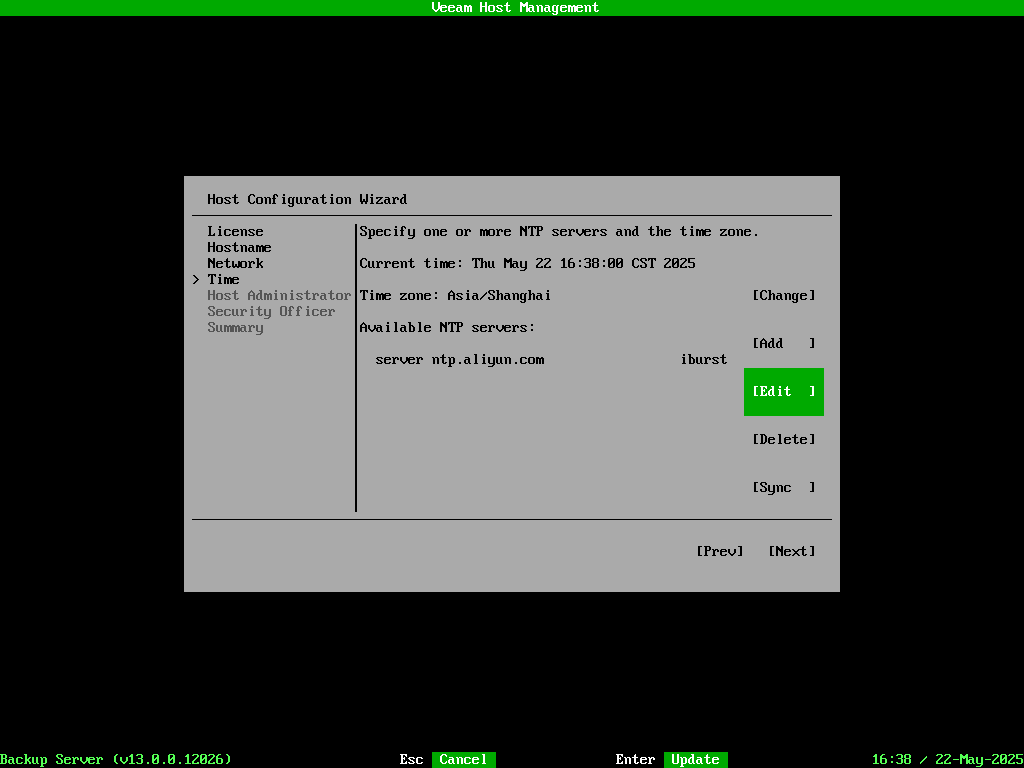
Task: Open the Network wizard step
Action: (x=235, y=263)
